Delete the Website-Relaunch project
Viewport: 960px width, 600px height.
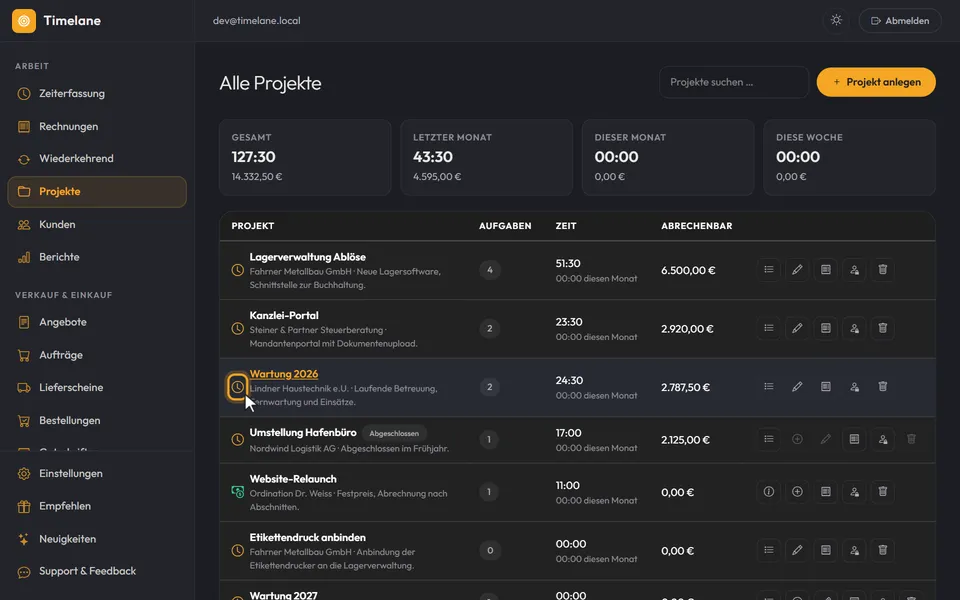point(883,492)
